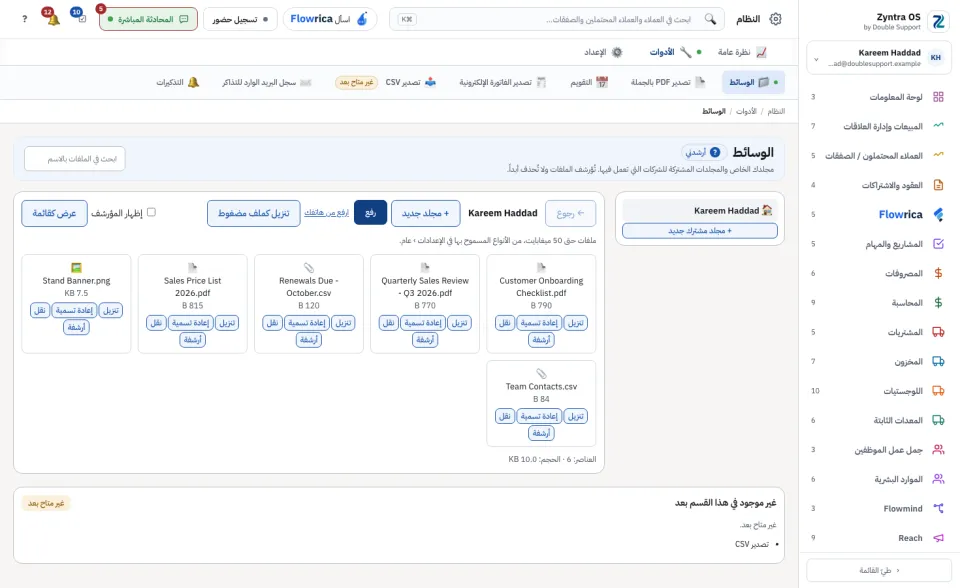This screenshot has width=960, height=588.
Task: Archive the Team Contacts.csv file
Action: [541, 433]
